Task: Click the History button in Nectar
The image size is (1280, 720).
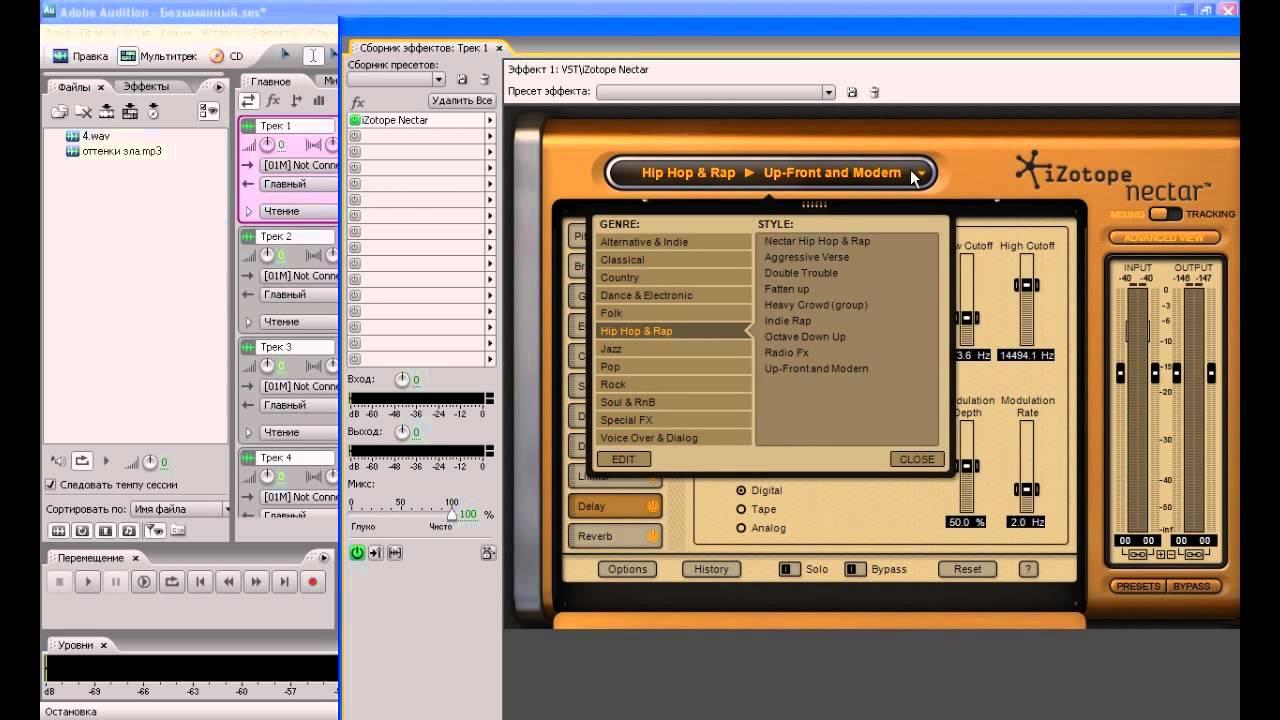Action: tap(711, 569)
